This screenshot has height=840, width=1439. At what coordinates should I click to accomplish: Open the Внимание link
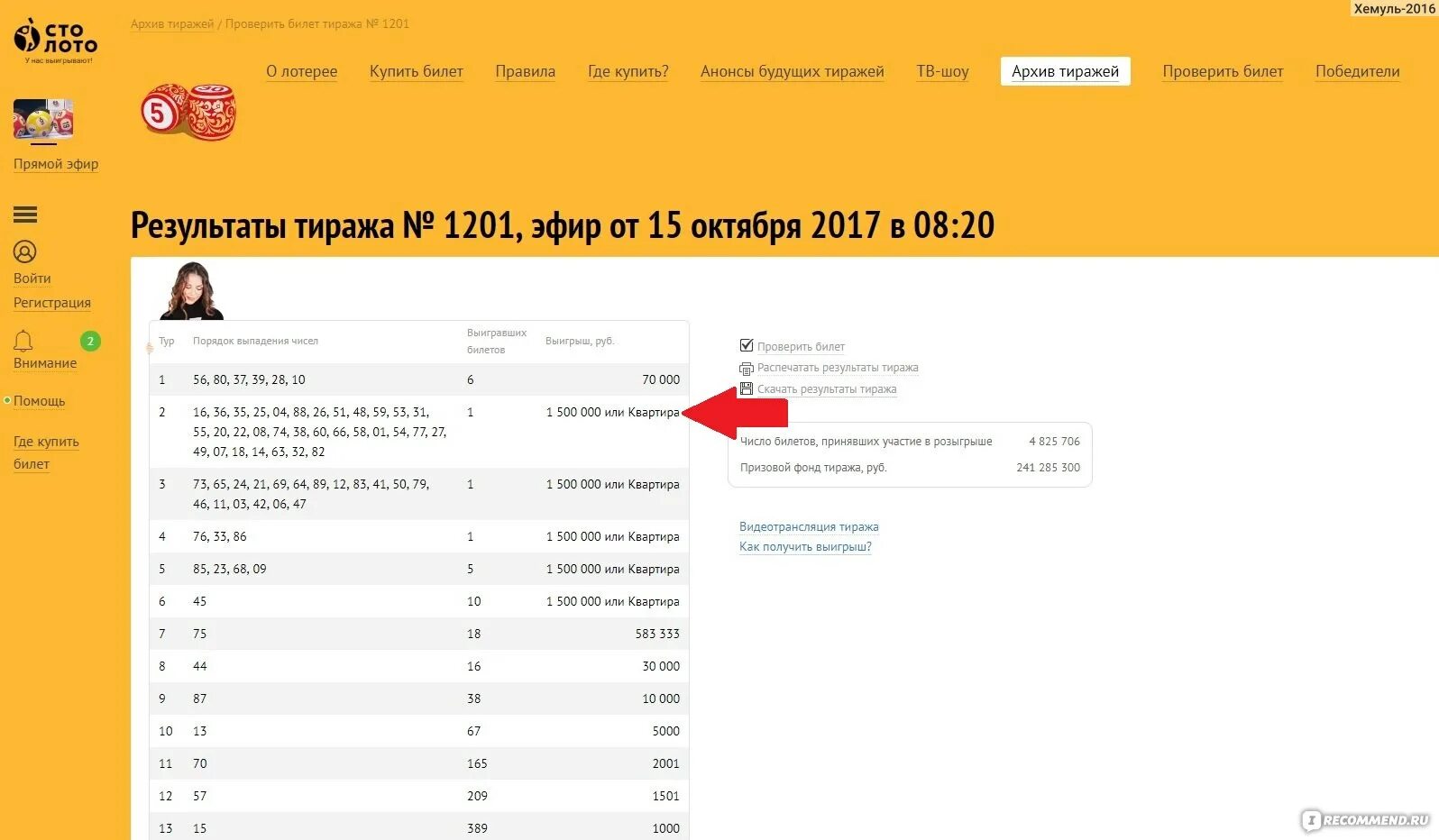[x=45, y=363]
